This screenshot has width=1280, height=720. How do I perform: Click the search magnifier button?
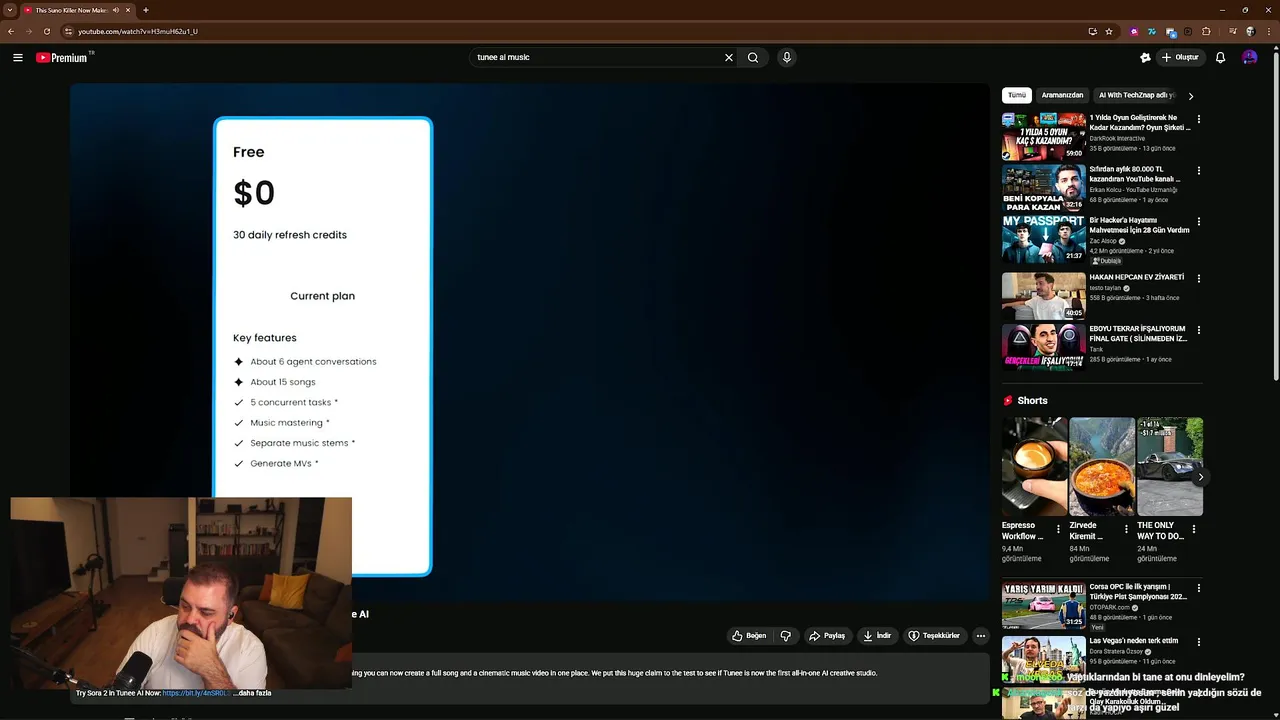point(753,57)
